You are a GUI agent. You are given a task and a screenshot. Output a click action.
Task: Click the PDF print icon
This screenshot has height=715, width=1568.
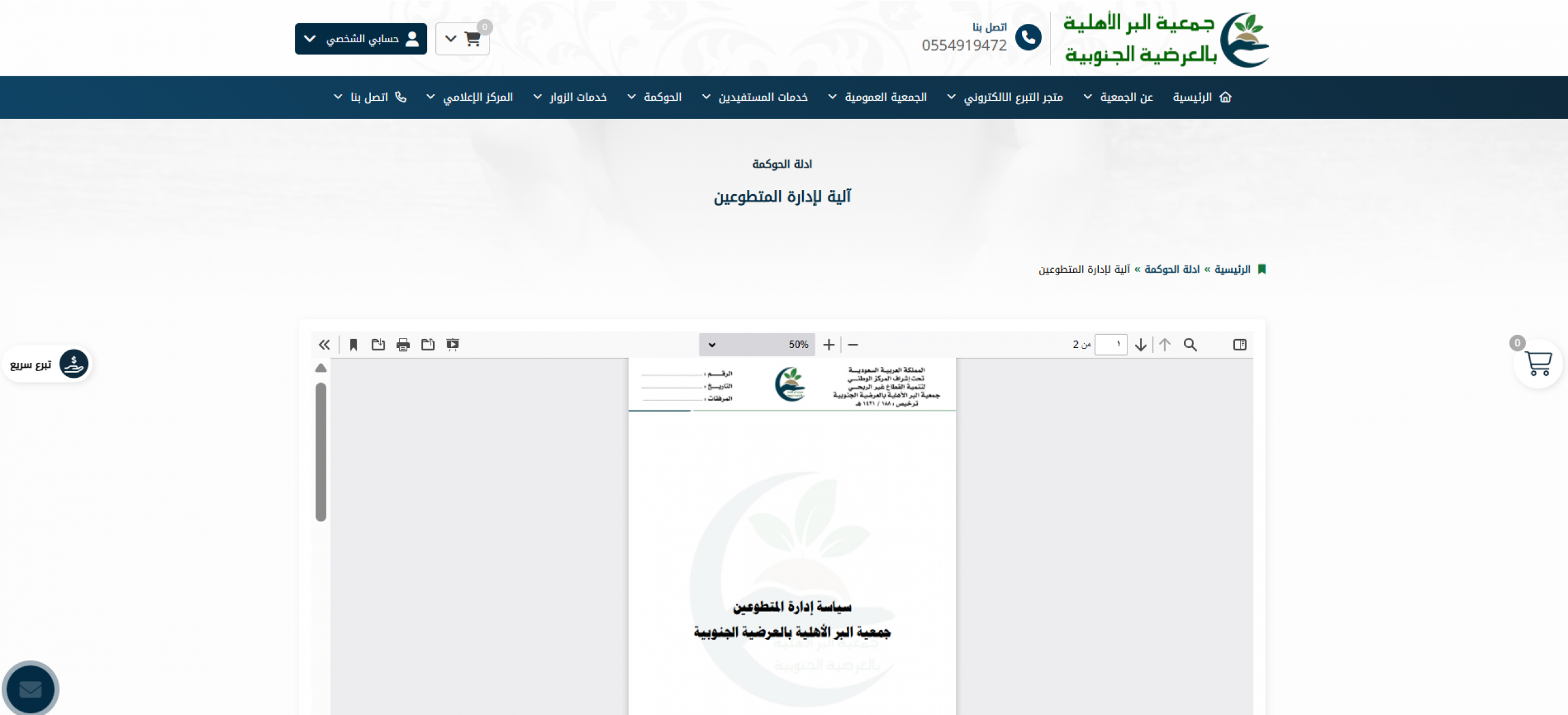point(403,345)
